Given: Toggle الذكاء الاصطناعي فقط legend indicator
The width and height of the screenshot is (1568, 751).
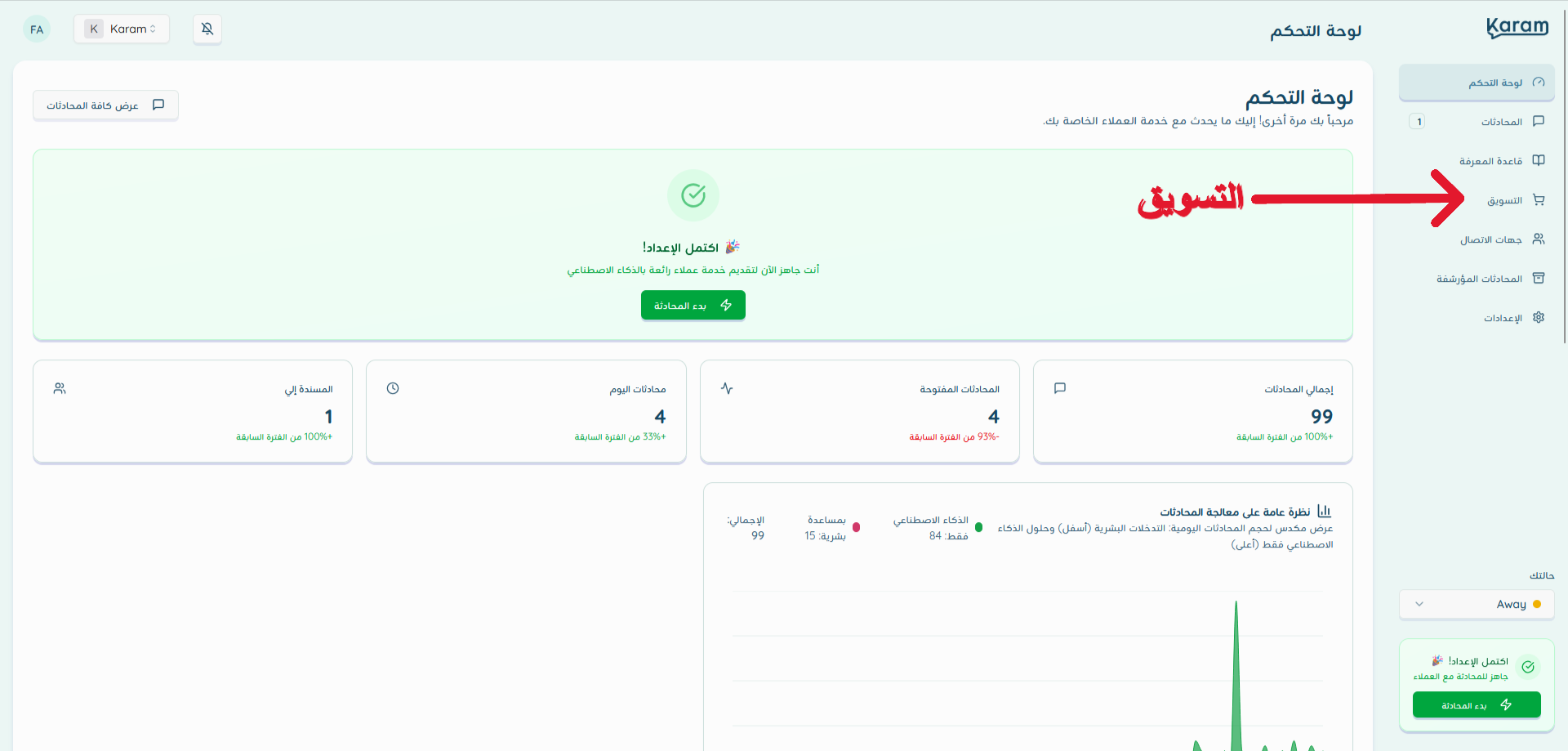Looking at the screenshot, I should coord(980,527).
